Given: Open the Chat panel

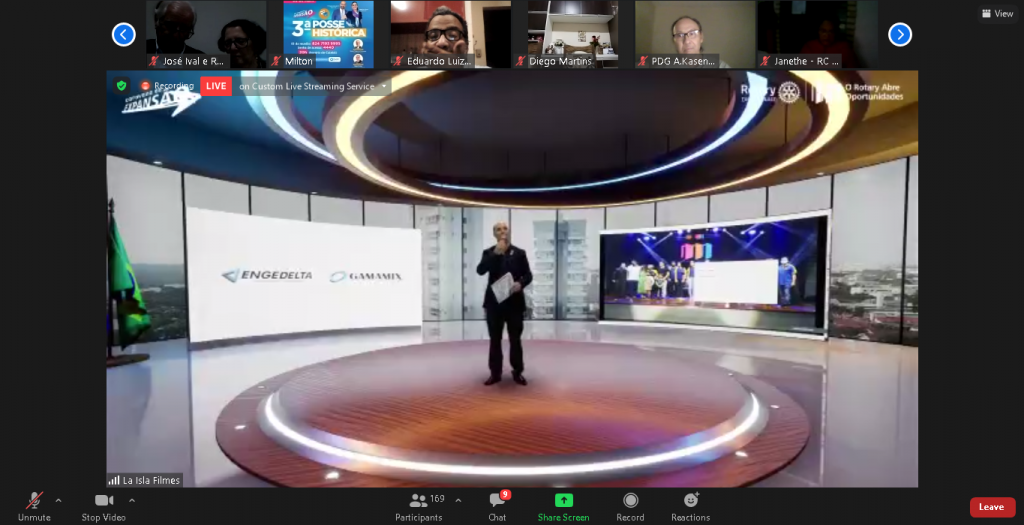Looking at the screenshot, I should point(497,501).
